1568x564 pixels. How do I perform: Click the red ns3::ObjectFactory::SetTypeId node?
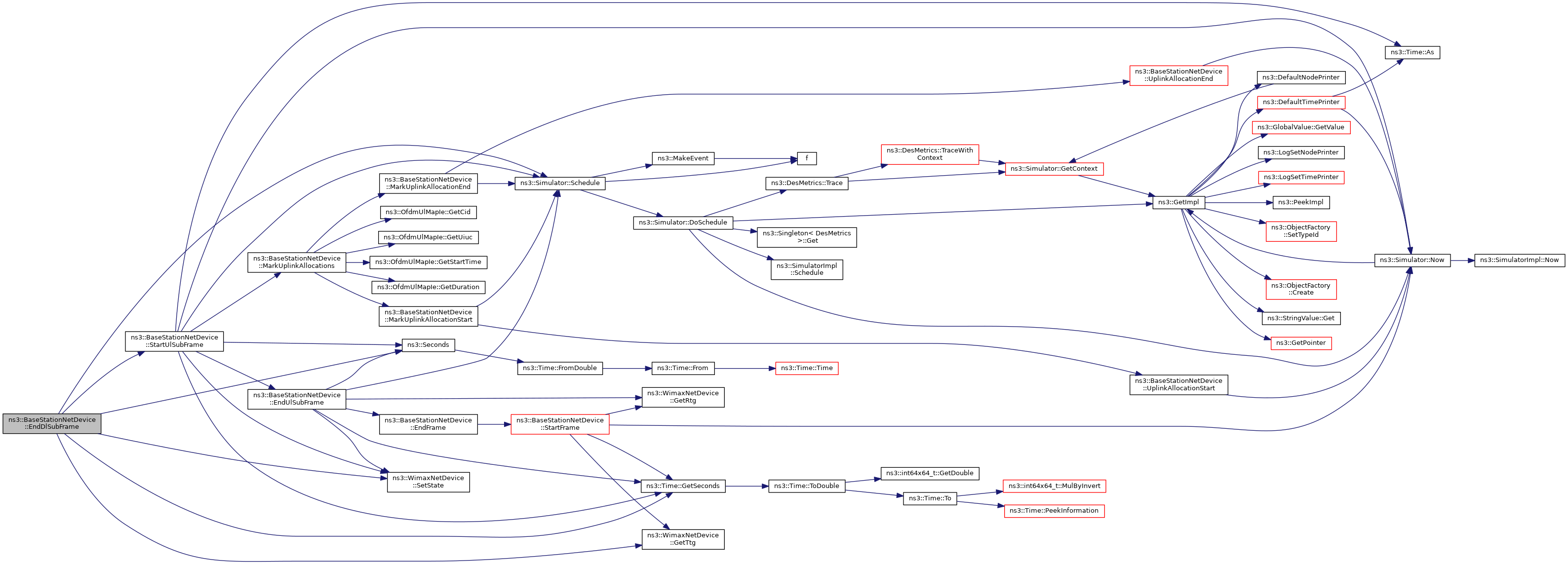[x=1301, y=232]
